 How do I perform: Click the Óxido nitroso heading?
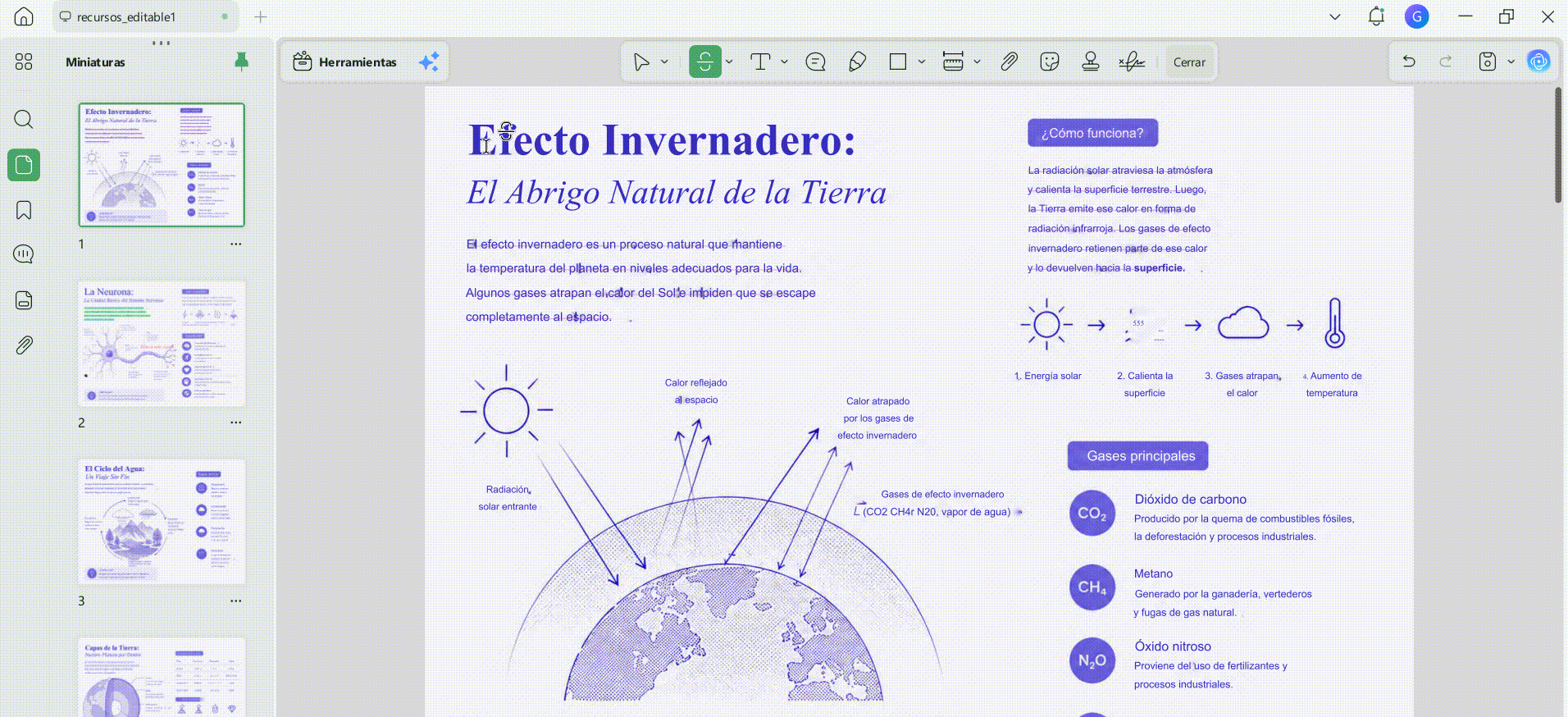[x=1173, y=646]
